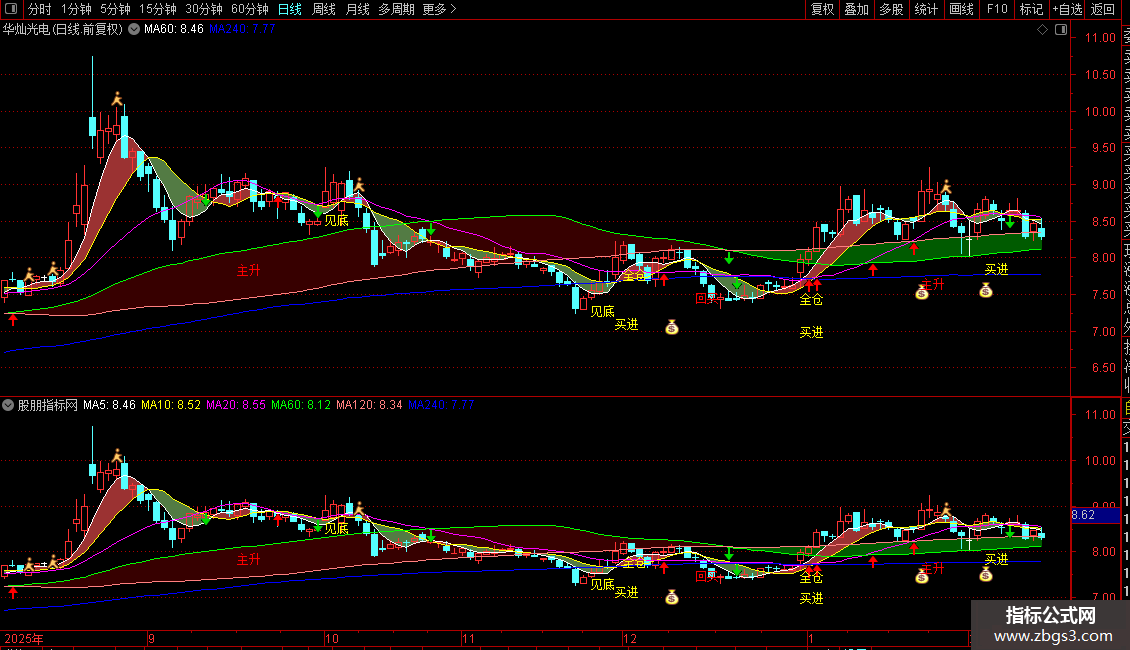Switch to 分时 intraday view
The height and width of the screenshot is (650, 1130).
coord(39,9)
